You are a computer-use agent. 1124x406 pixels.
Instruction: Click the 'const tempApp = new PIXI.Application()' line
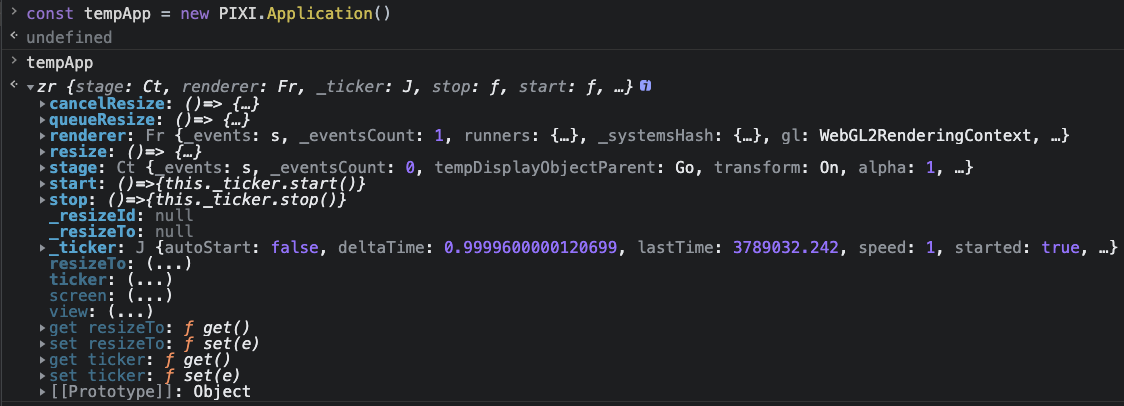[209, 14]
